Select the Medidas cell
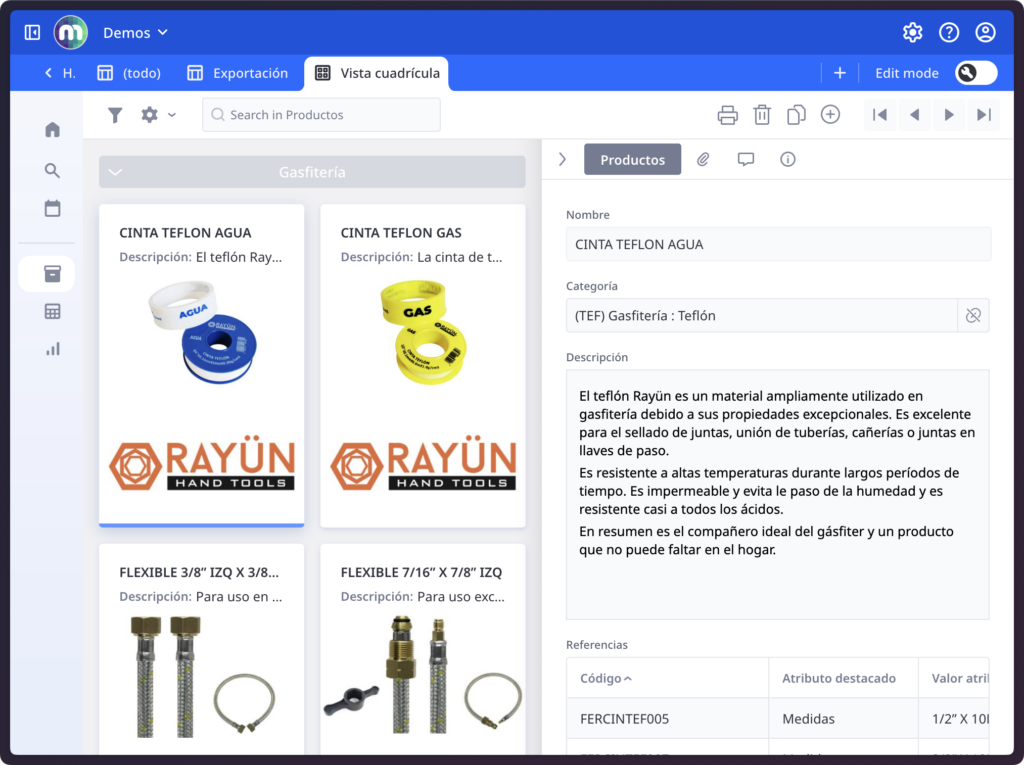Image resolution: width=1024 pixels, height=765 pixels. 843,719
